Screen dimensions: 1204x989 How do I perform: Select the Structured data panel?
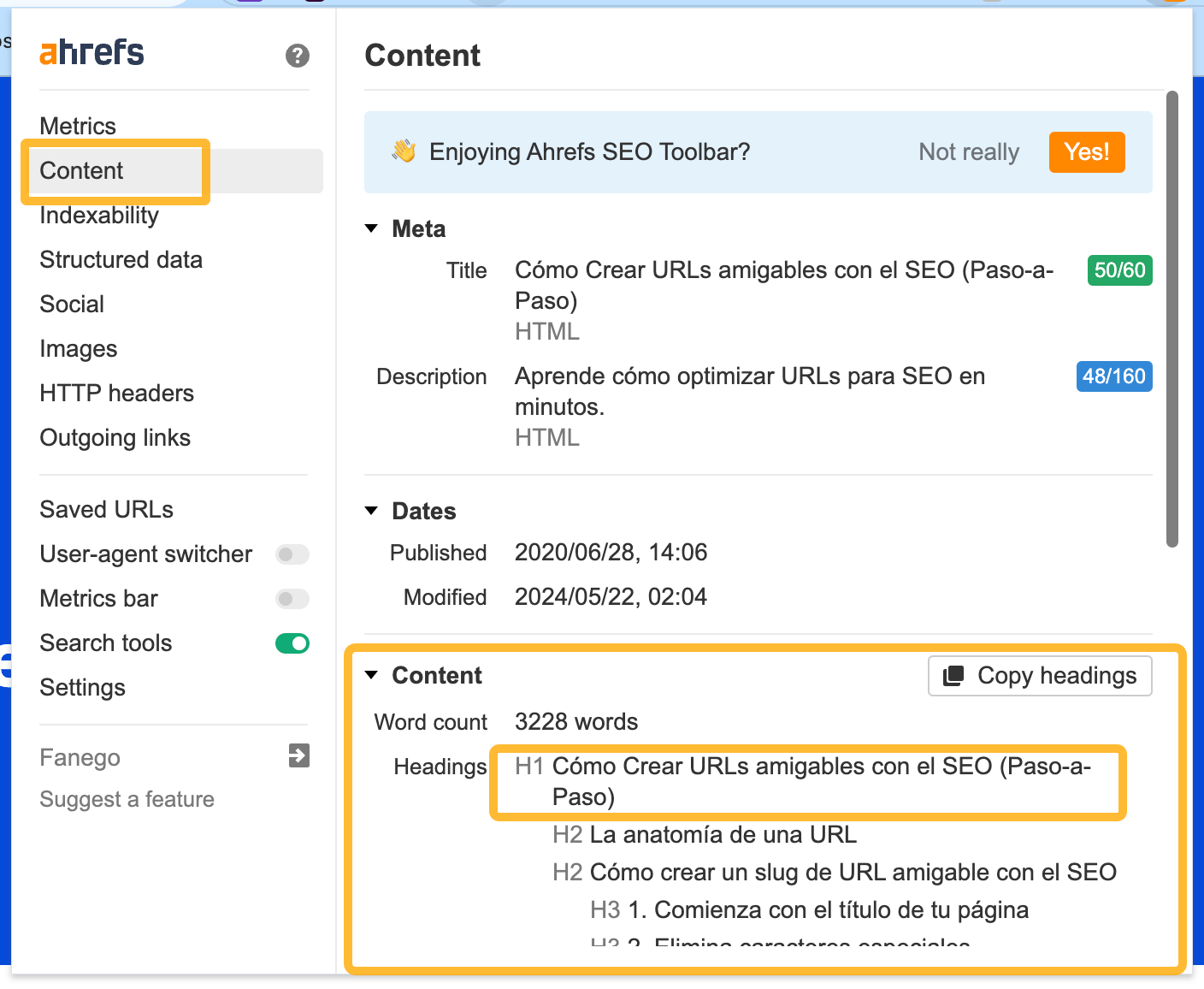(x=121, y=259)
